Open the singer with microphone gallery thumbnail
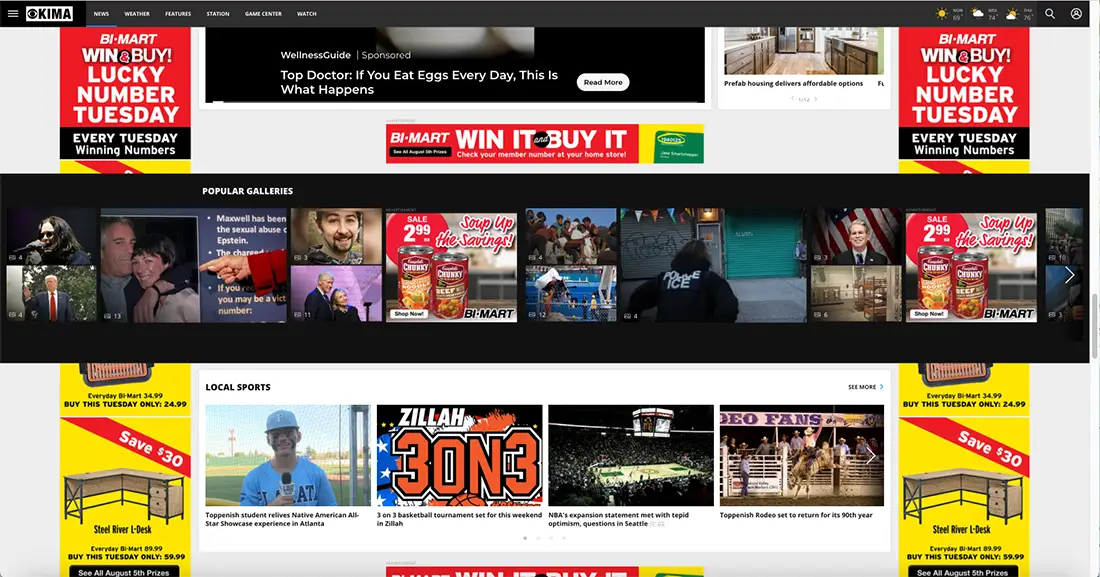Image resolution: width=1100 pixels, height=577 pixels. coord(51,235)
